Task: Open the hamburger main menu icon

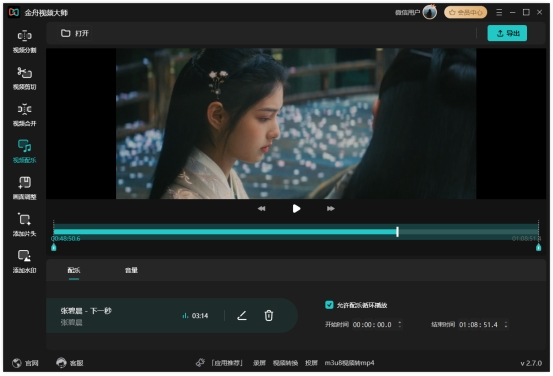Action: click(x=499, y=12)
